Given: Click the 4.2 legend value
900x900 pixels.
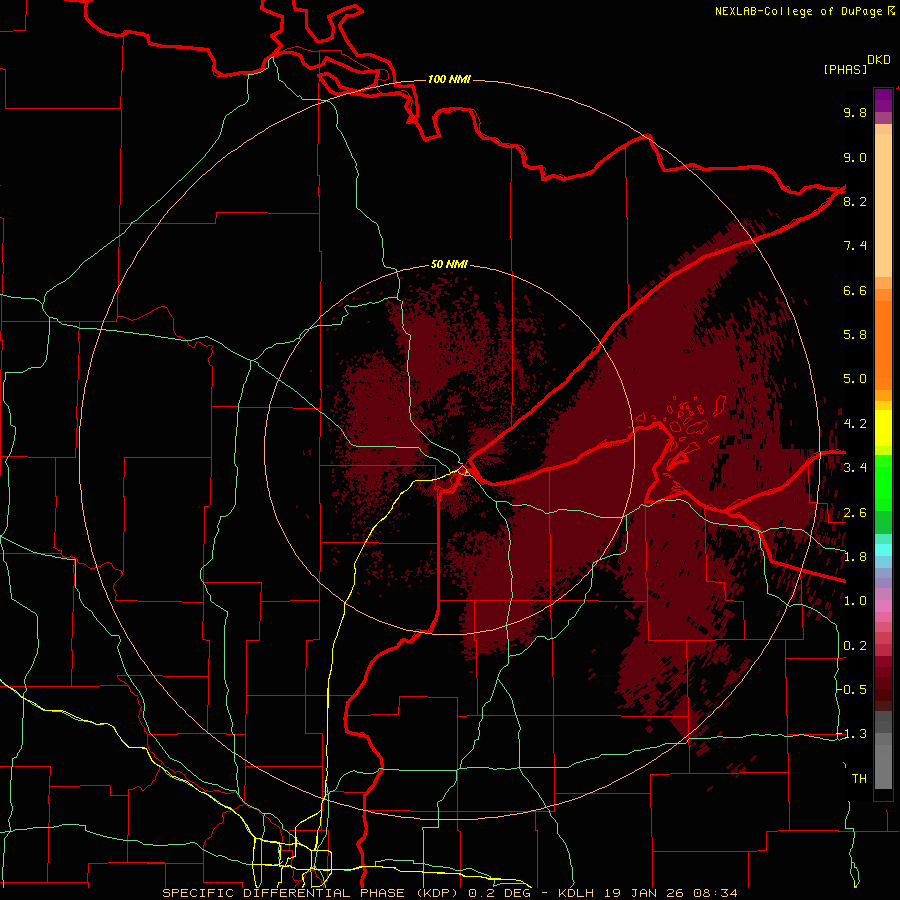Looking at the screenshot, I should pos(855,424).
